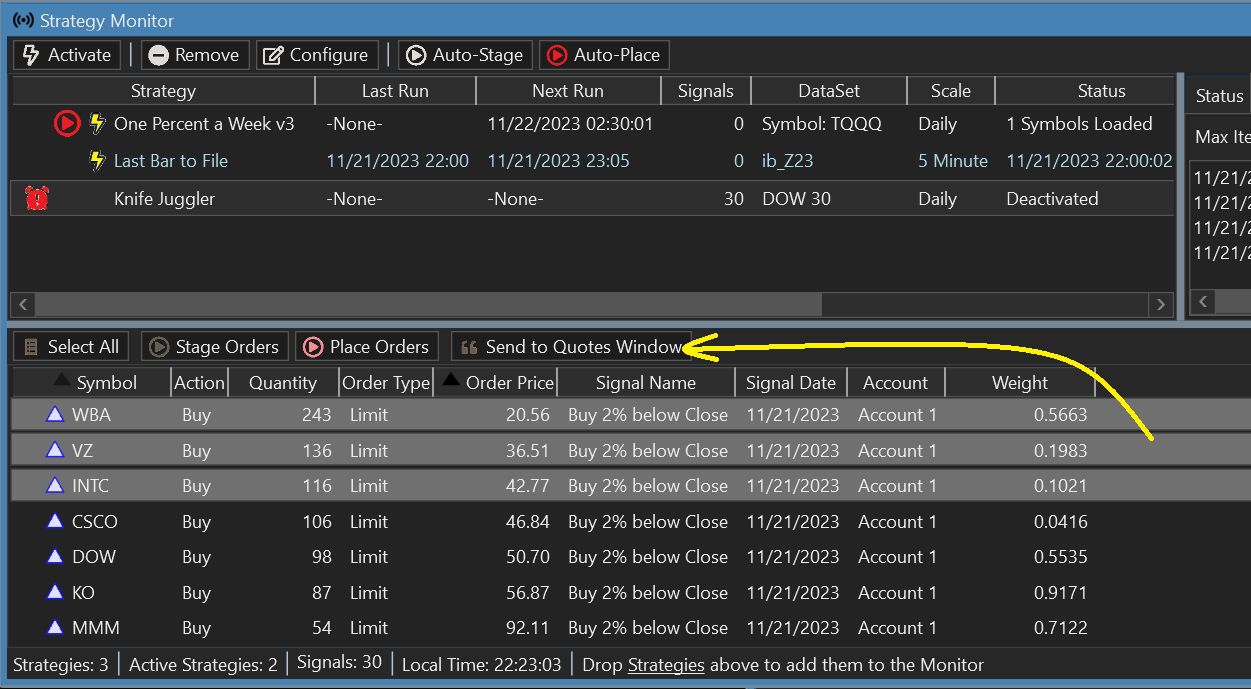Click the lightning bolt icon beside One Percent a Week v3

(x=97, y=124)
